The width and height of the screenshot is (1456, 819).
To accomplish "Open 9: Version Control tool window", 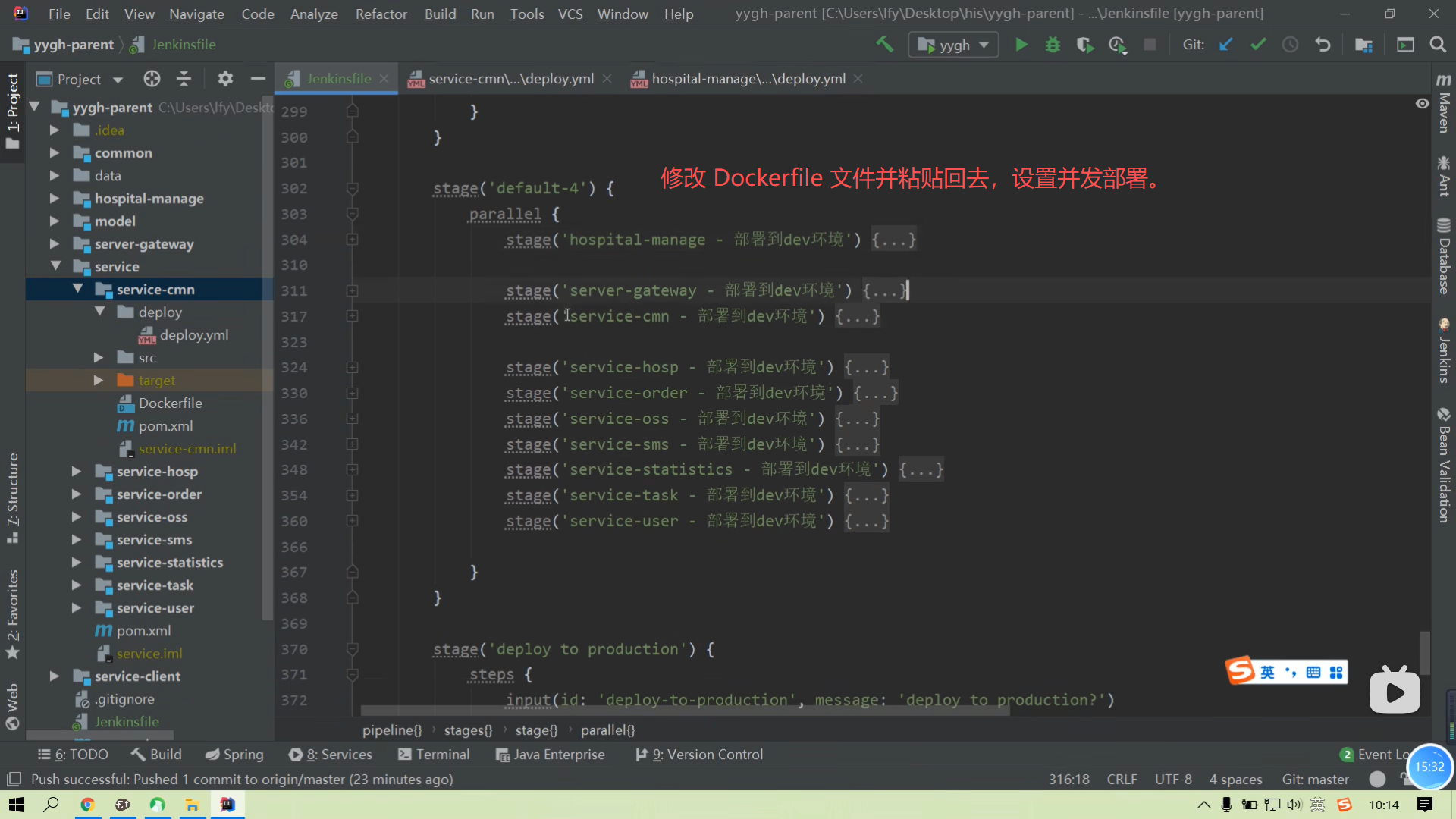I will pos(699,755).
